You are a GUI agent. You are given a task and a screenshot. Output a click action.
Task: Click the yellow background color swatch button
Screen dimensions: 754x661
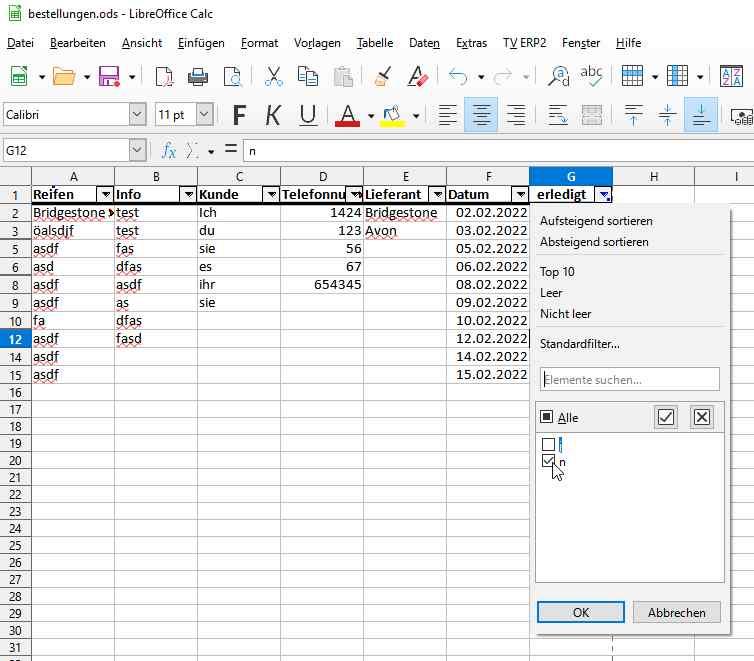(x=391, y=115)
